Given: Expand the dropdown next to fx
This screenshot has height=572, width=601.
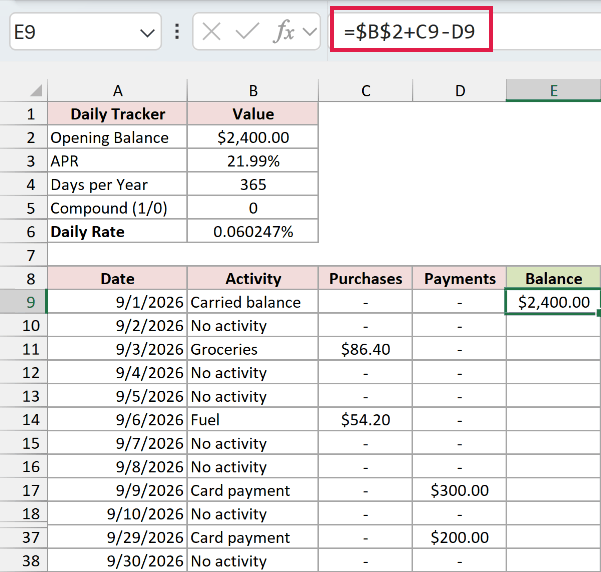Looking at the screenshot, I should (x=310, y=32).
